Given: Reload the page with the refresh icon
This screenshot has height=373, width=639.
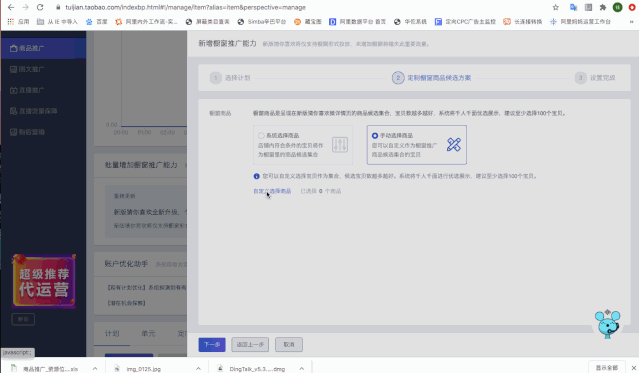Looking at the screenshot, I should pyautogui.click(x=40, y=7).
